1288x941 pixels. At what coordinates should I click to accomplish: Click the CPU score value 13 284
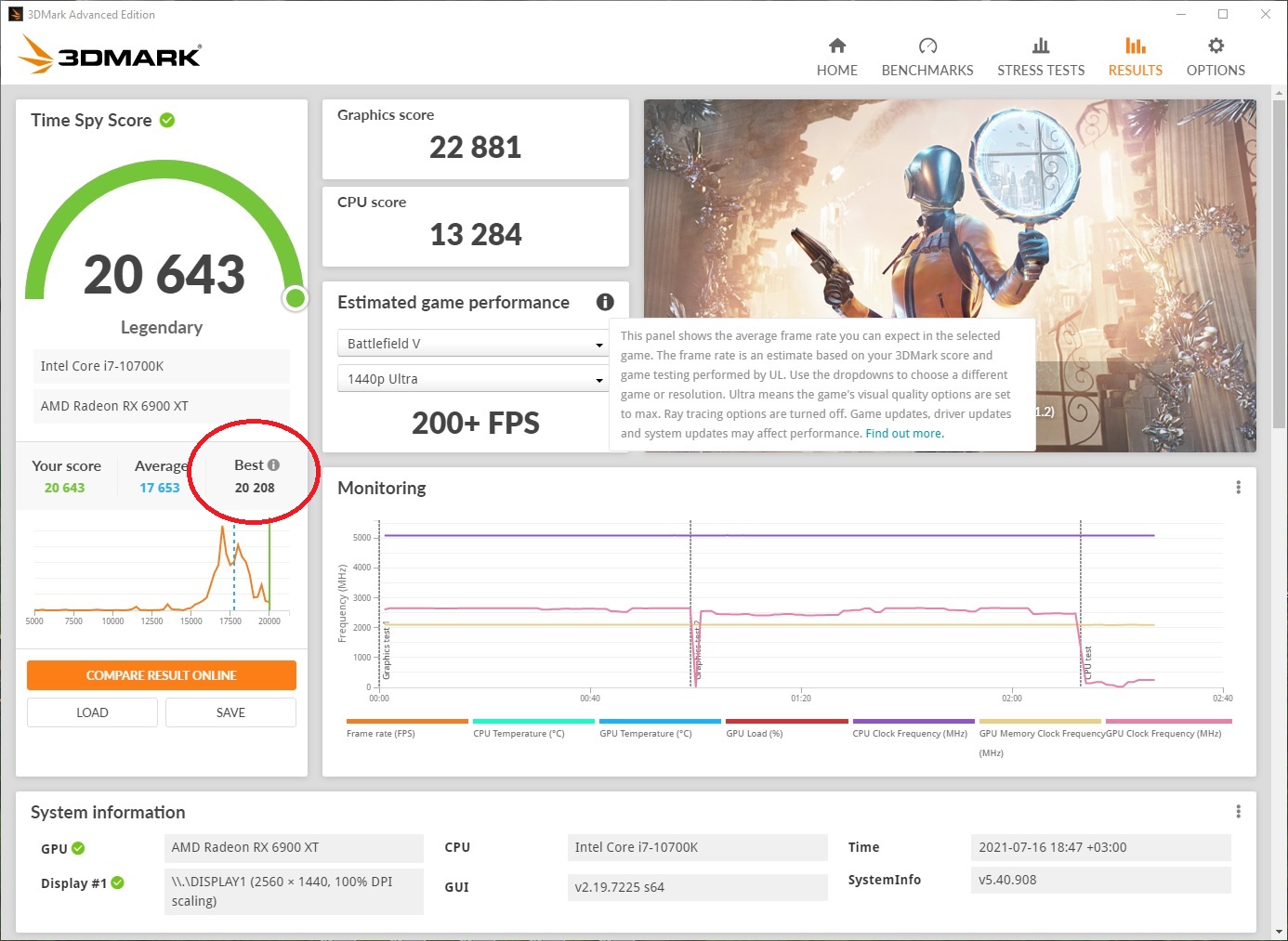475,234
